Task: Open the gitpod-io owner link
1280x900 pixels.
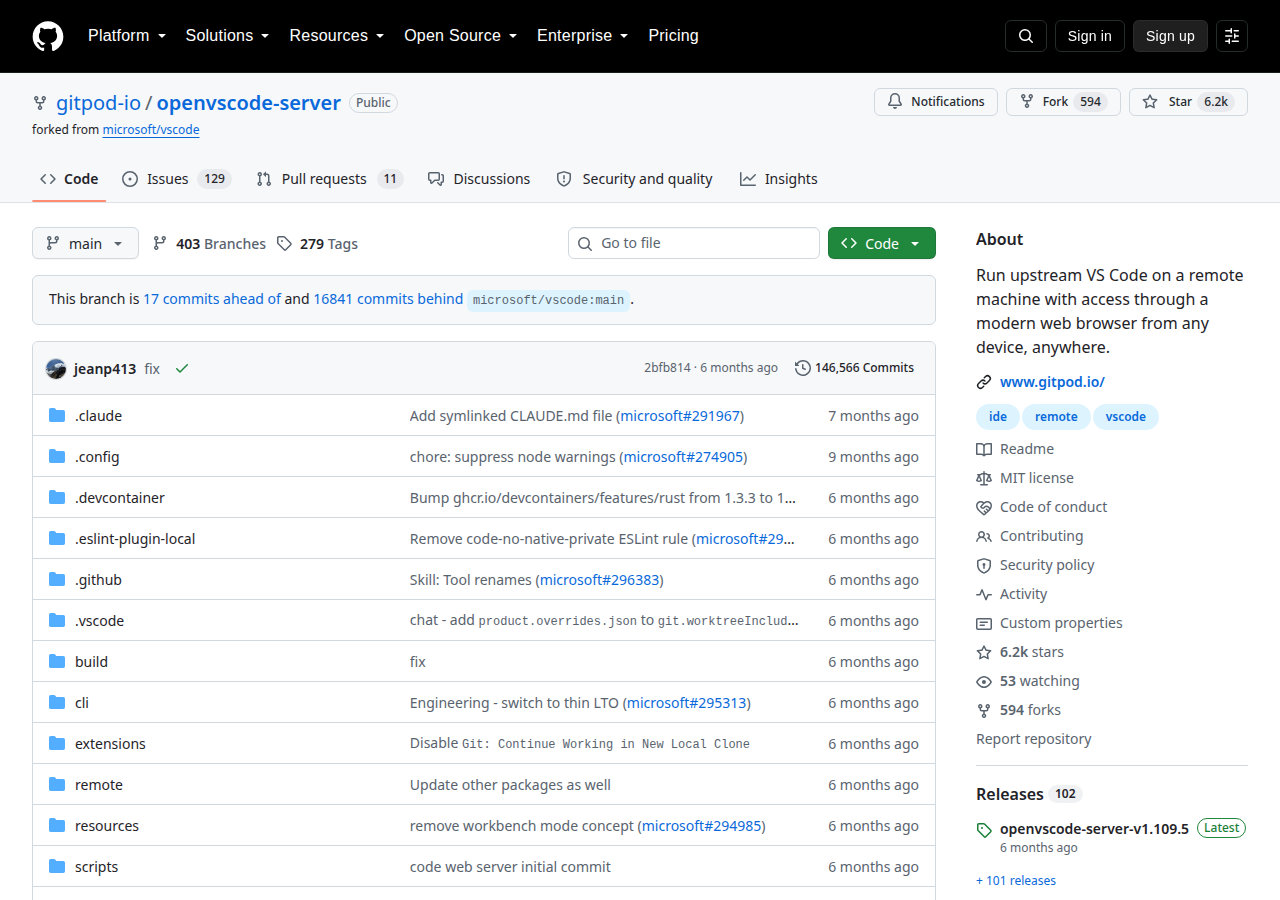Action: 98,103
